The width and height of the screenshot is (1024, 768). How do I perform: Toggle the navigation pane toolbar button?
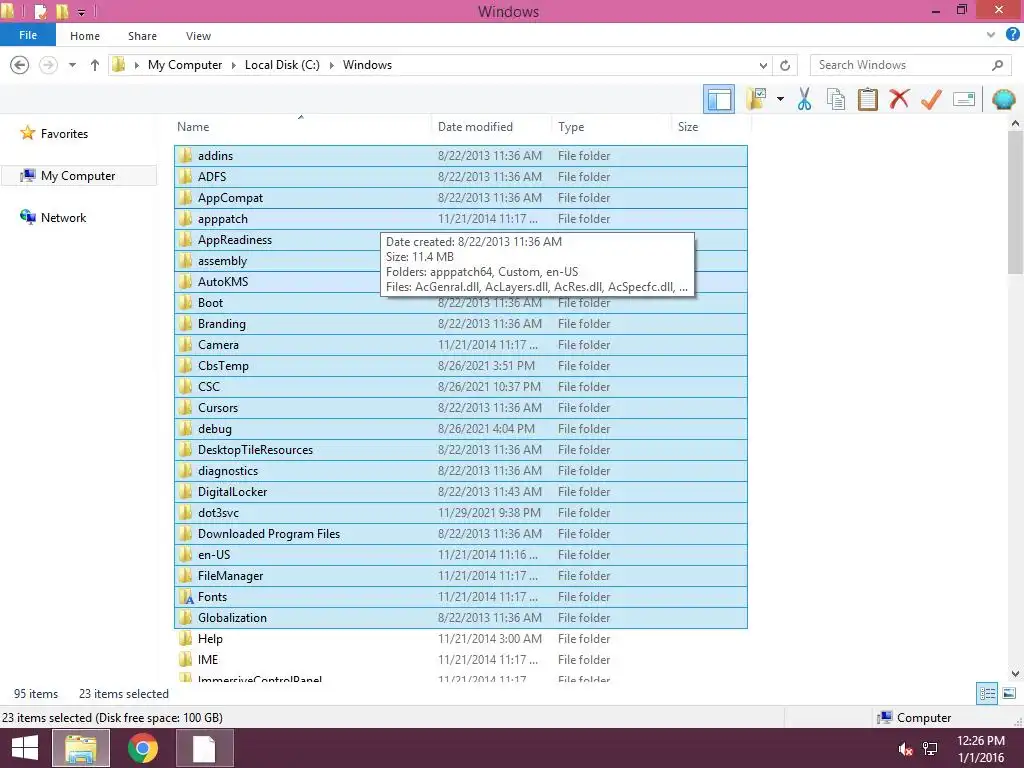coord(719,99)
